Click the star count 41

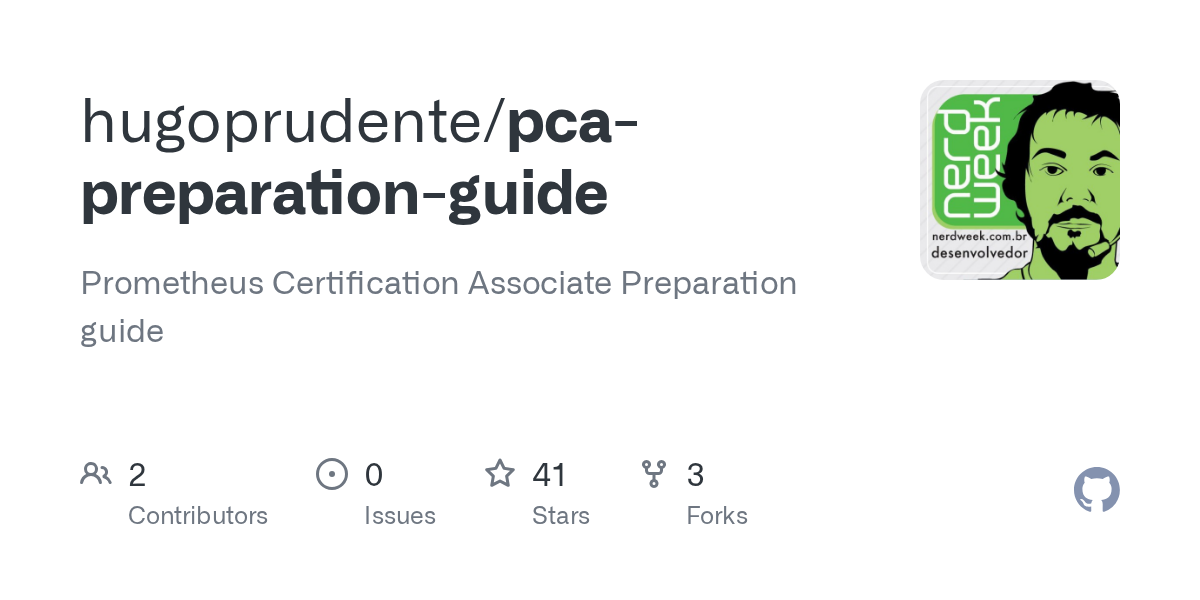(550, 474)
